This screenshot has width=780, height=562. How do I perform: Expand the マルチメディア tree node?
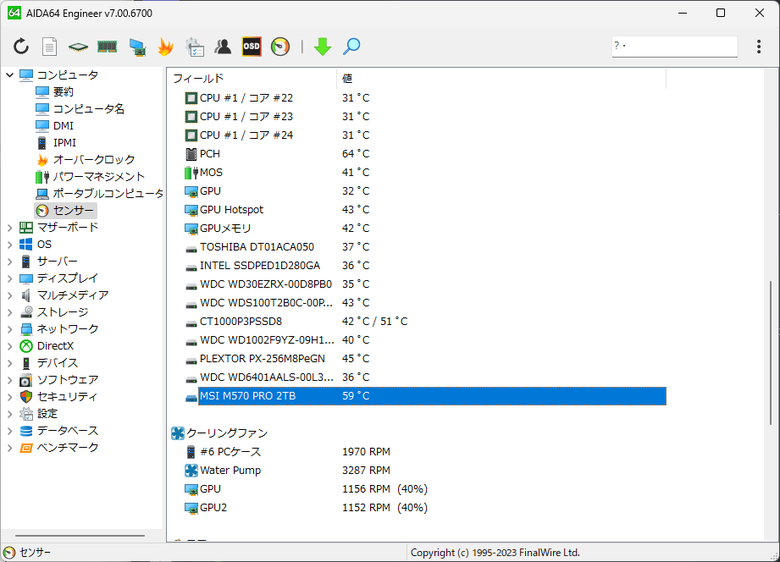(x=9, y=295)
